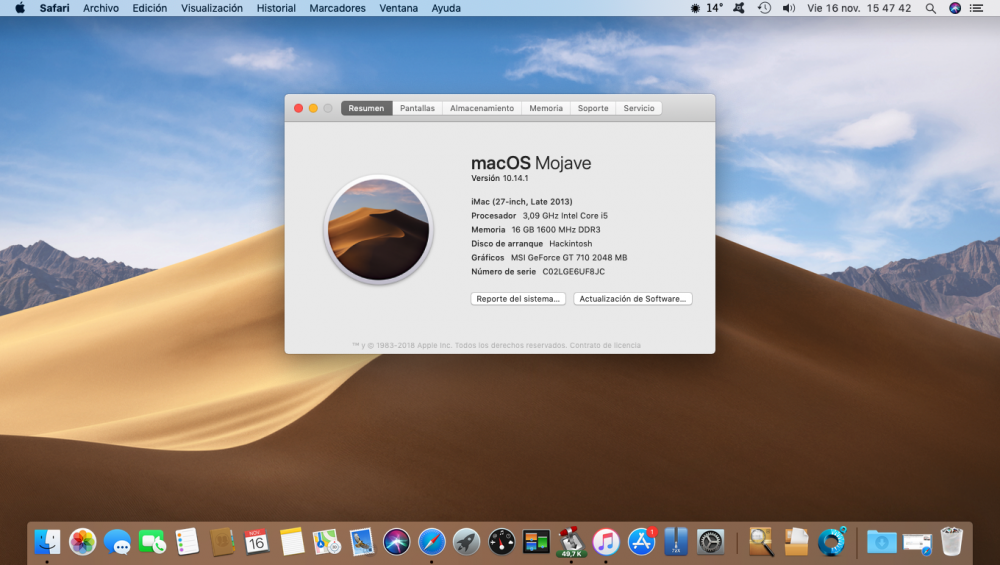Viewport: 1000px width, 565px height.
Task: Open the Historial menu
Action: (276, 8)
